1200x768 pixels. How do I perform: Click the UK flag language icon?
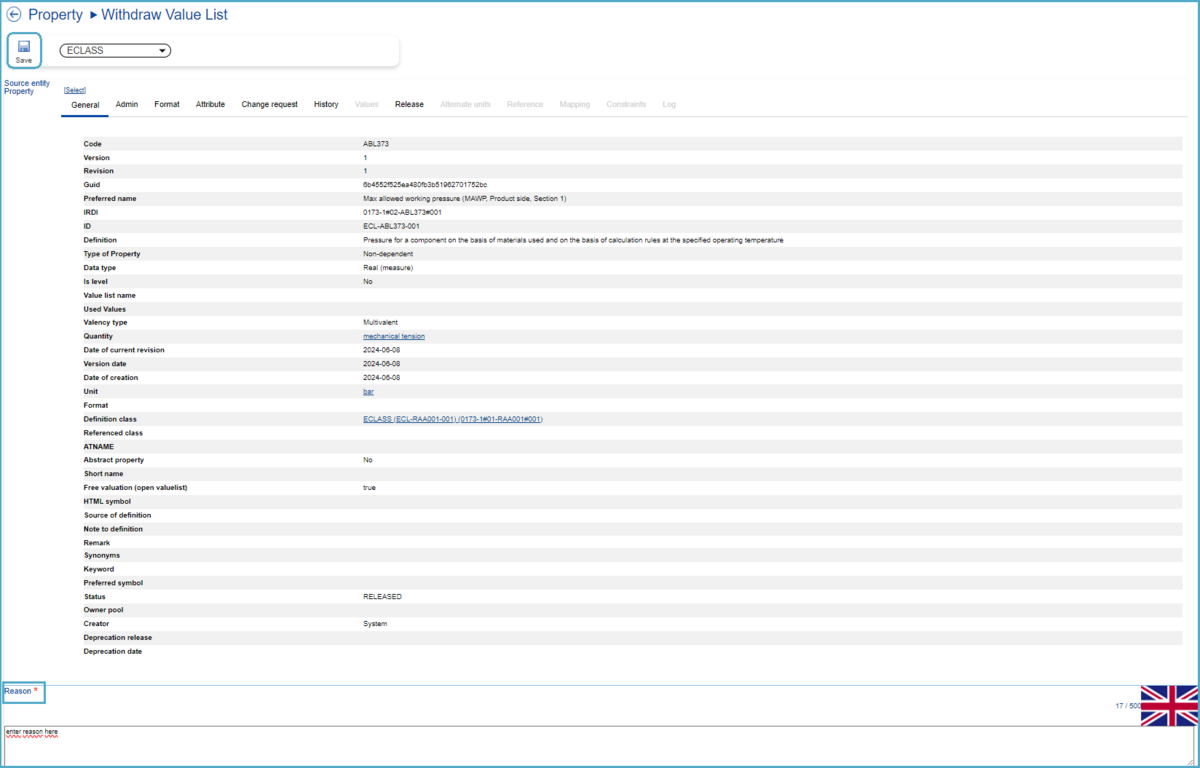click(1169, 705)
